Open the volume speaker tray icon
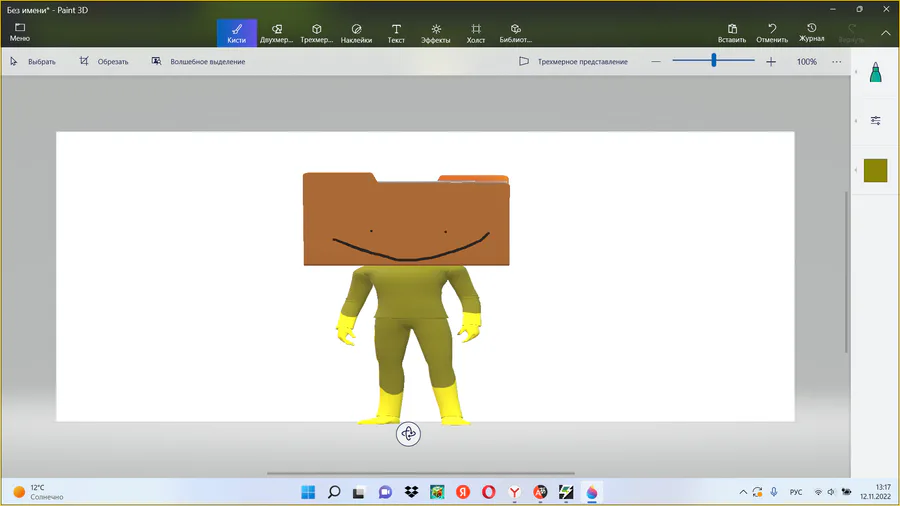The height and width of the screenshot is (506, 900). pyautogui.click(x=831, y=492)
